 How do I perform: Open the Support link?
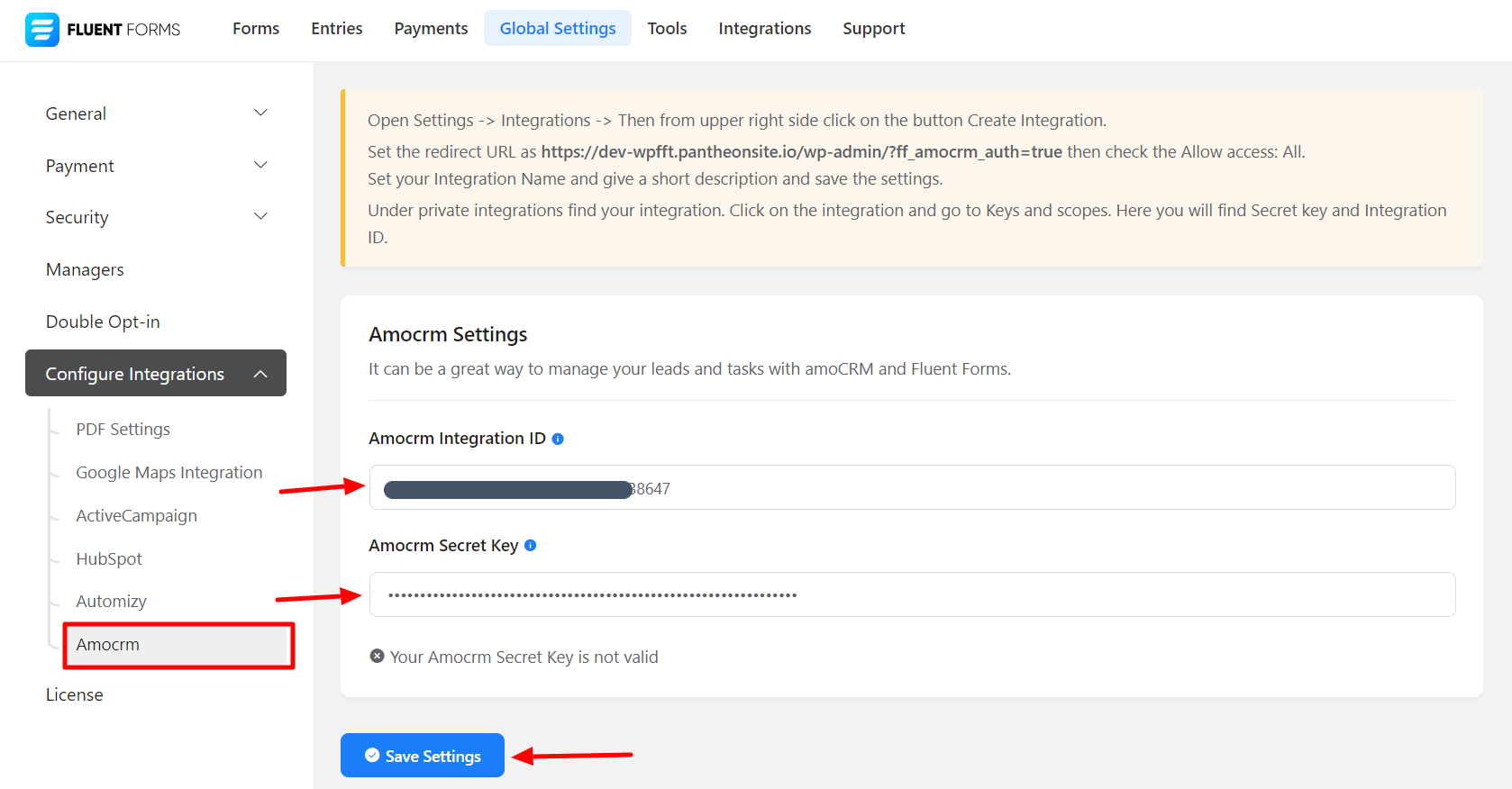(873, 29)
